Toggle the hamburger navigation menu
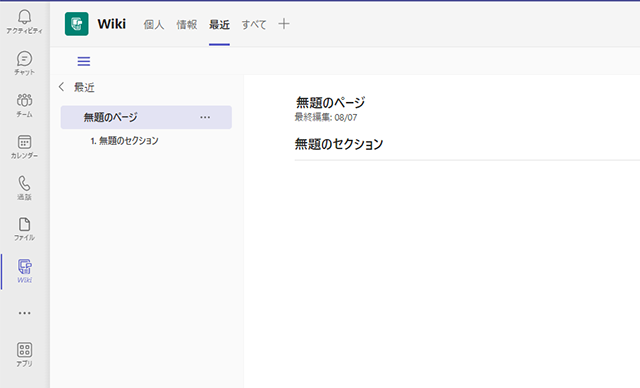Viewport: 640px width, 388px height. click(84, 61)
